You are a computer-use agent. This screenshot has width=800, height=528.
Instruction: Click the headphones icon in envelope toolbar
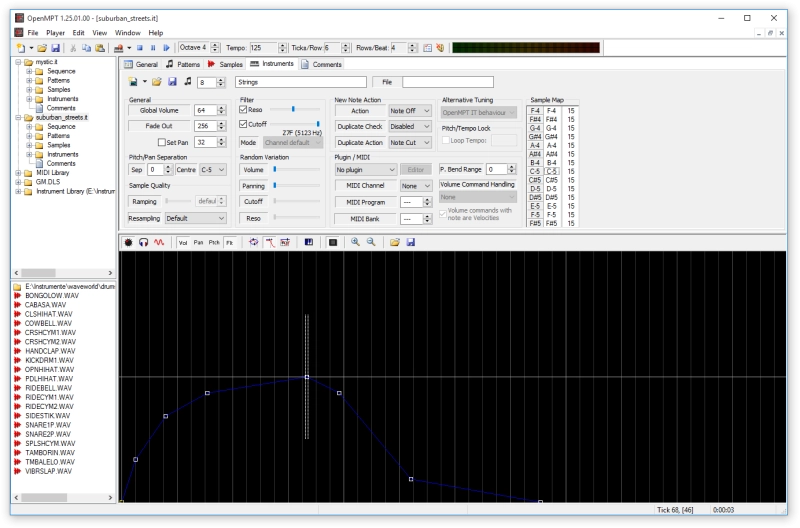click(x=144, y=242)
